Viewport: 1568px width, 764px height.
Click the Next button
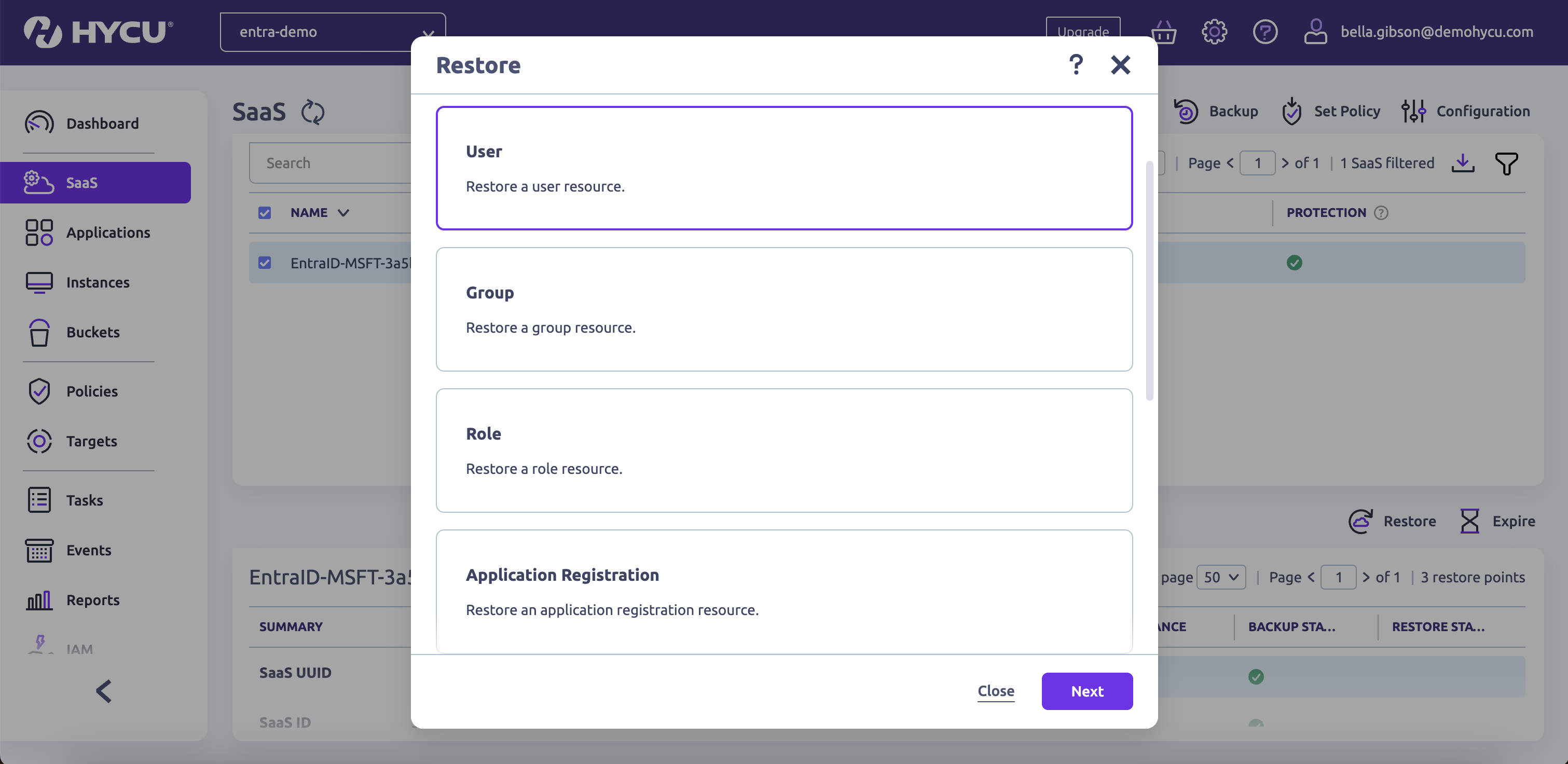[1086, 691]
